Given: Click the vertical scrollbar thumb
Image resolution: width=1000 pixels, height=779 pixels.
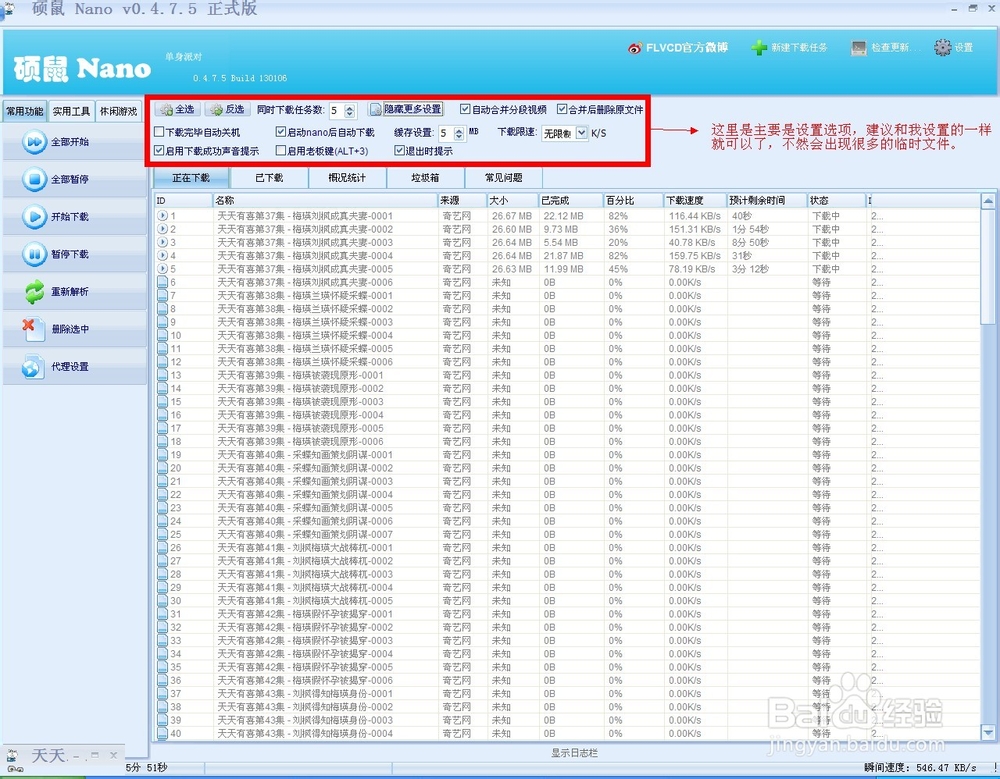Looking at the screenshot, I should click(x=988, y=268).
